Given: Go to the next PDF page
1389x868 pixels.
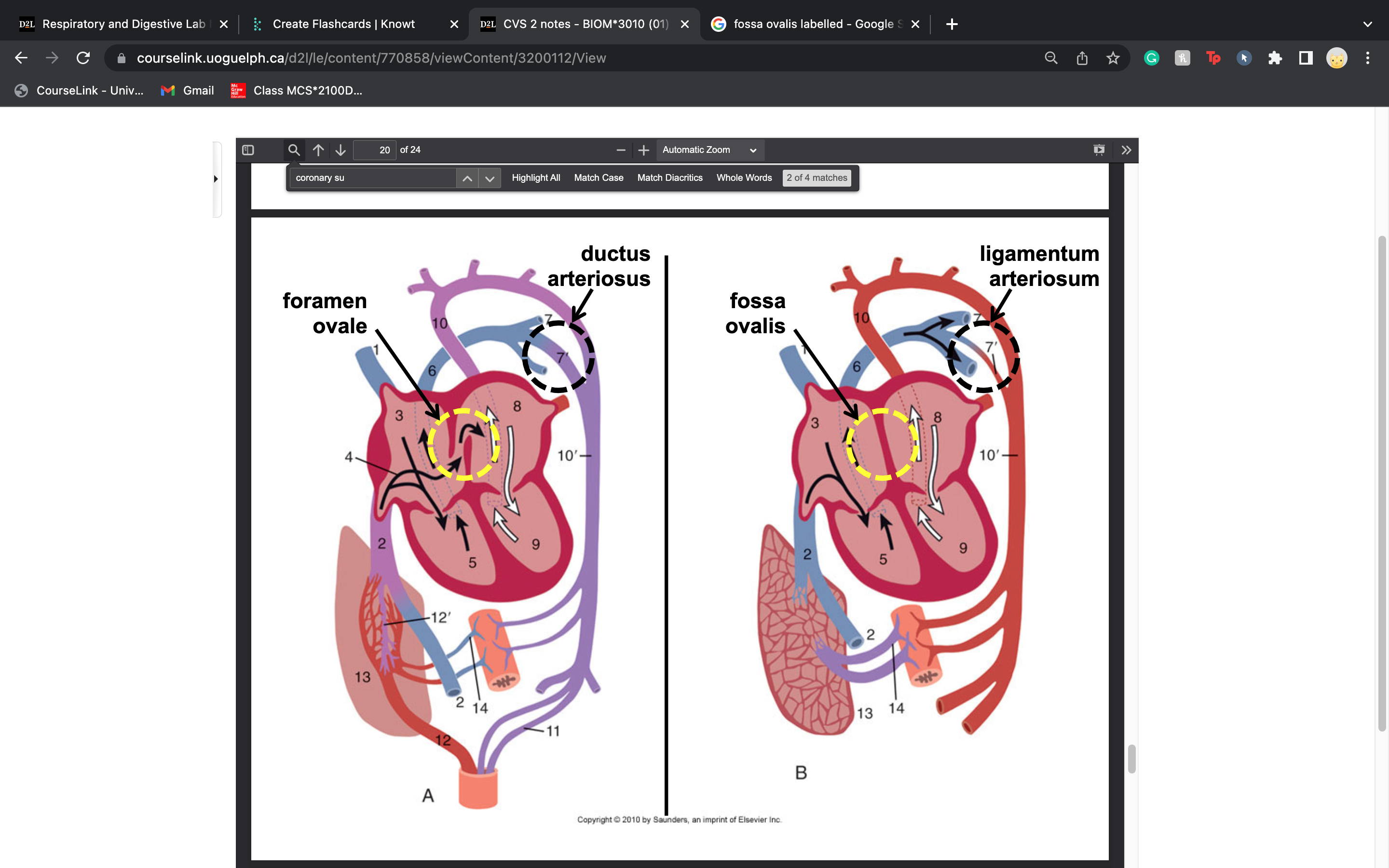Looking at the screenshot, I should tap(340, 150).
